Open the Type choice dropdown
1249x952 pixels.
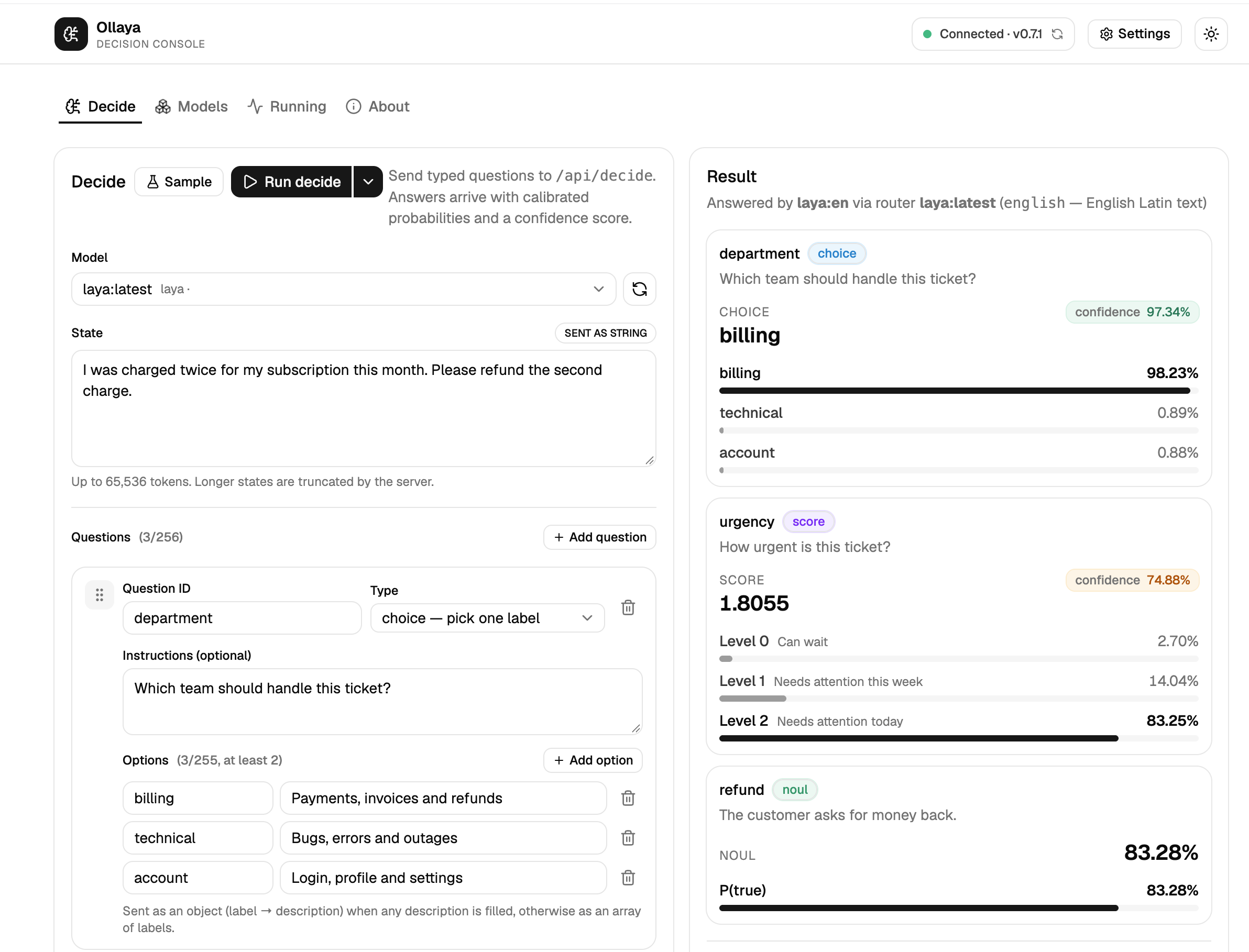pos(488,618)
